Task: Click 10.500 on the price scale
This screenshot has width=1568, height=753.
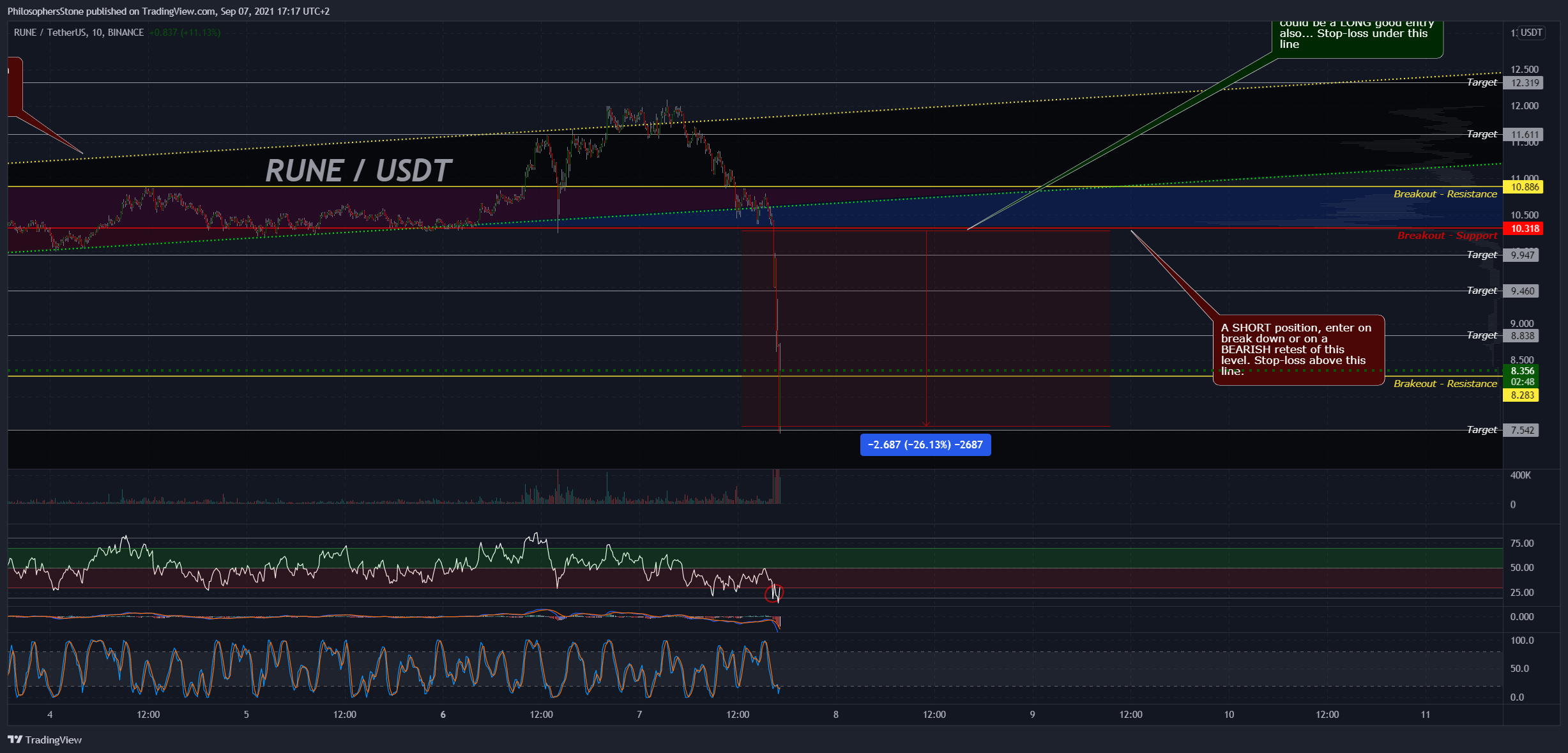Action: pyautogui.click(x=1524, y=215)
